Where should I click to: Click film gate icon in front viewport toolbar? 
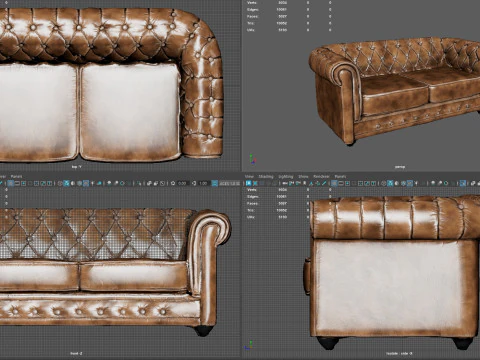[x=17, y=183]
